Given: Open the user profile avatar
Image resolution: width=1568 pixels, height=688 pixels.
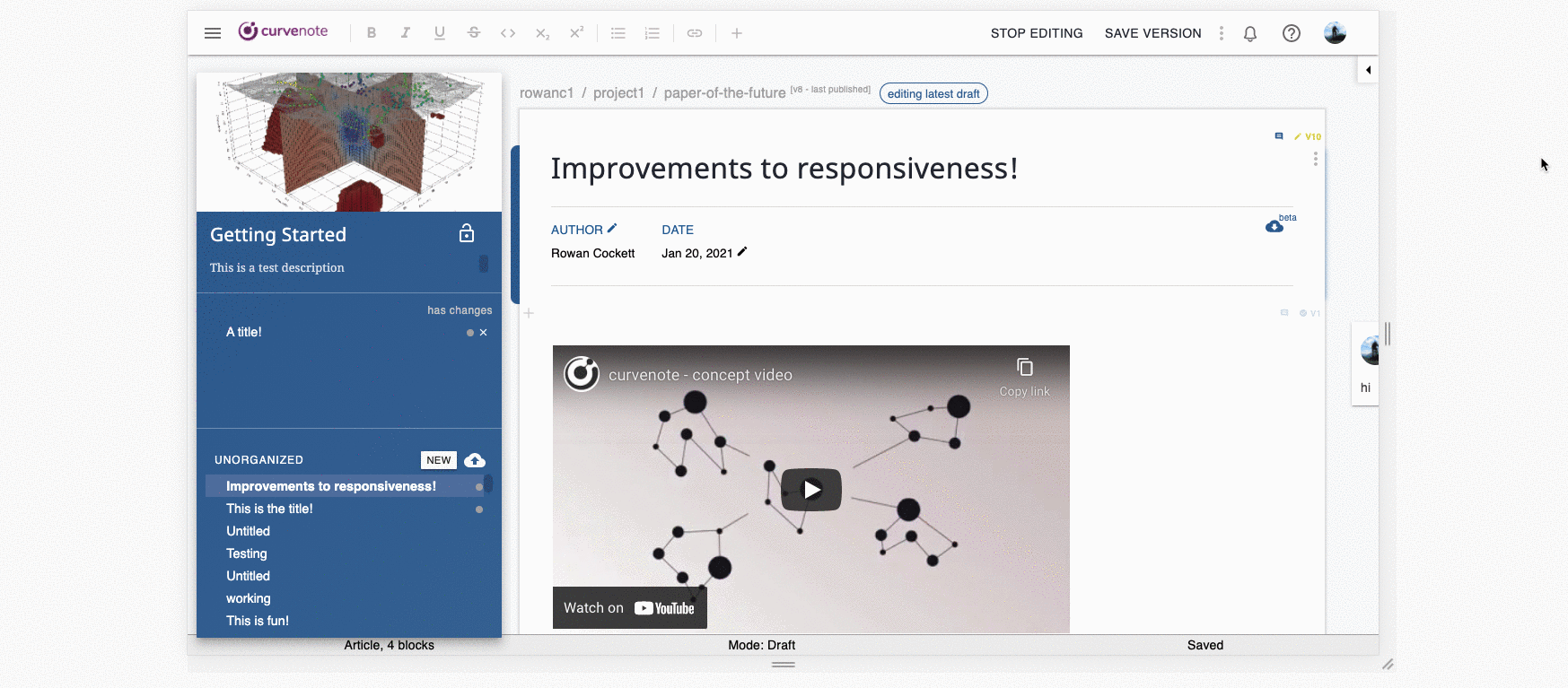Looking at the screenshot, I should (1335, 33).
